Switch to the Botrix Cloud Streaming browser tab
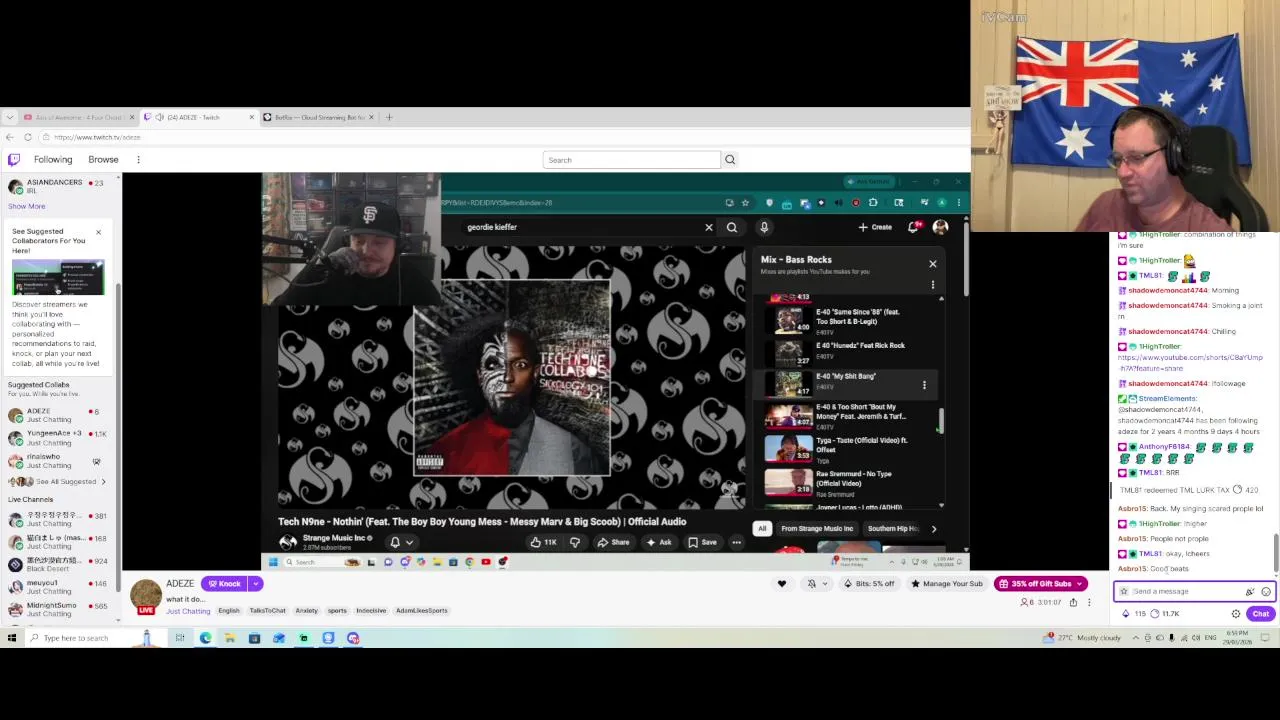This screenshot has width=1280, height=720. pos(319,117)
